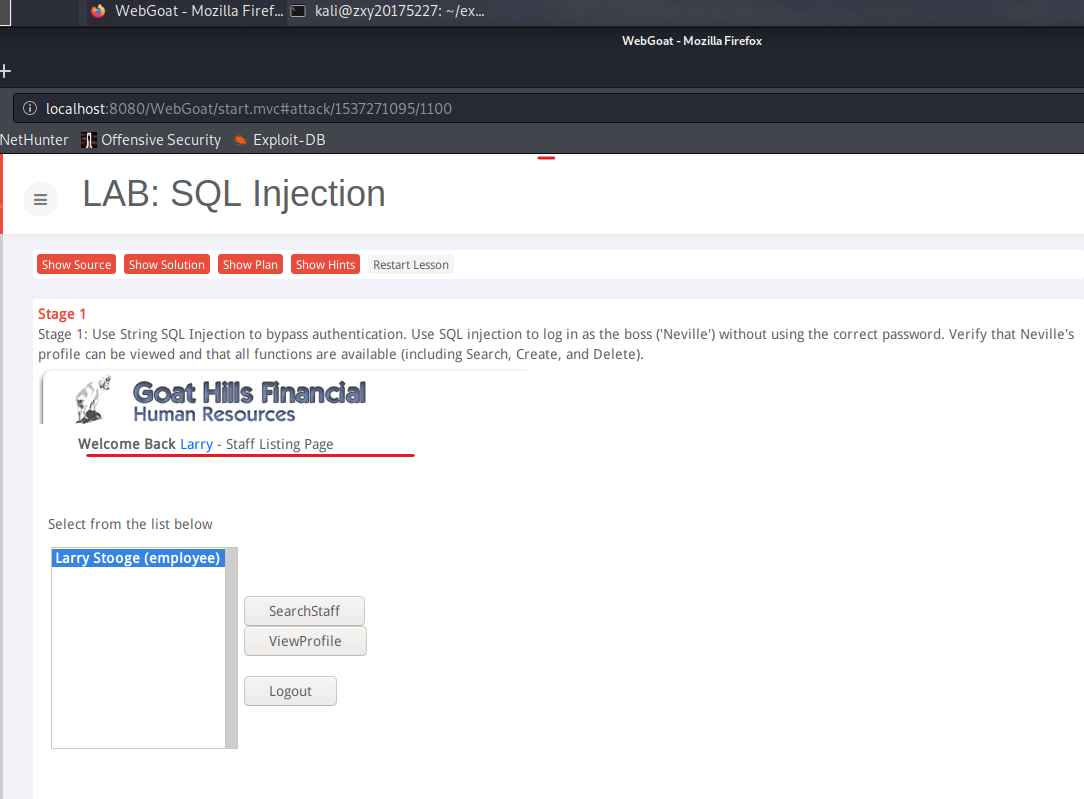Click the WebGoat - Mozilla Firefox window title
The width and height of the screenshot is (1084, 799).
pos(691,41)
